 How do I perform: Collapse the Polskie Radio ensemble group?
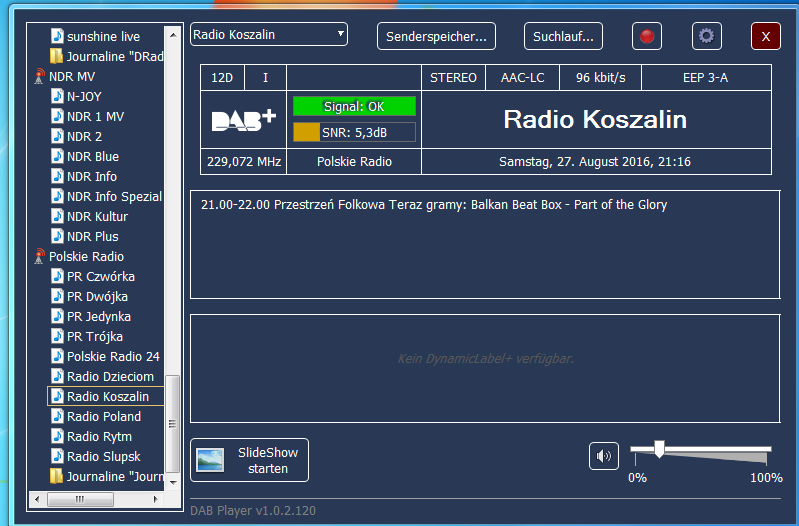pos(39,256)
